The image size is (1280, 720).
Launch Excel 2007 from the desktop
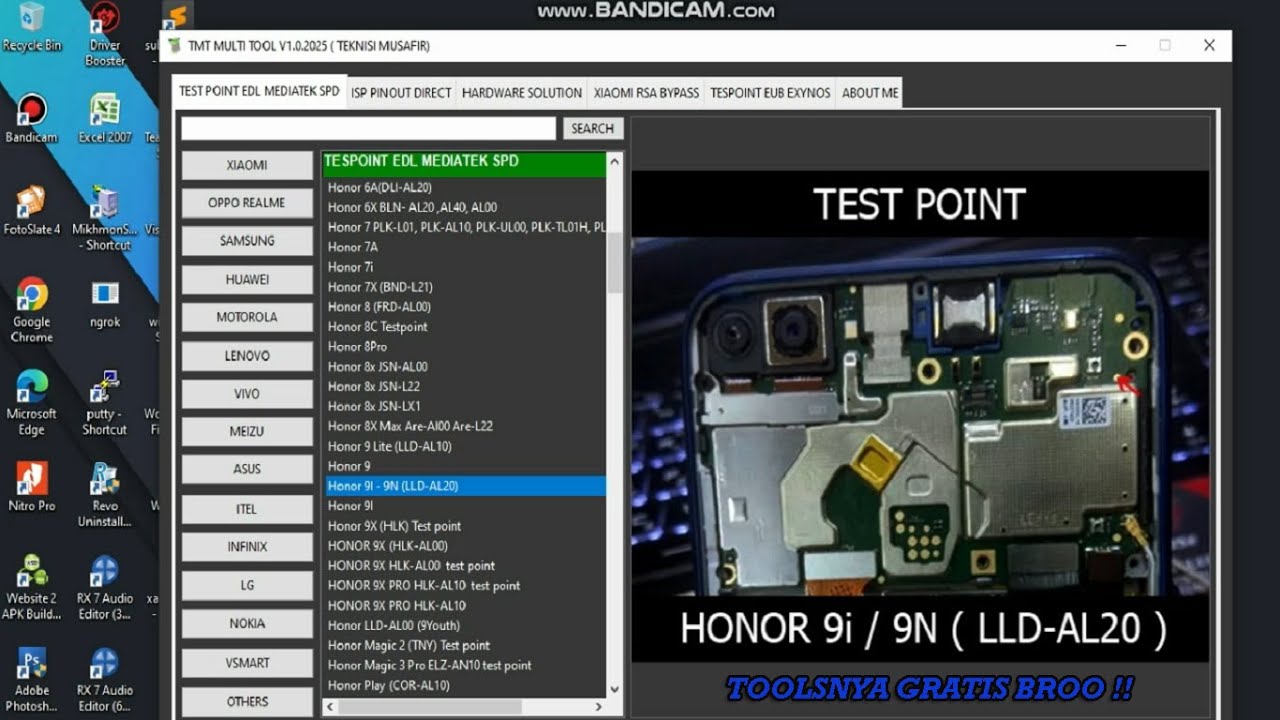coord(105,118)
